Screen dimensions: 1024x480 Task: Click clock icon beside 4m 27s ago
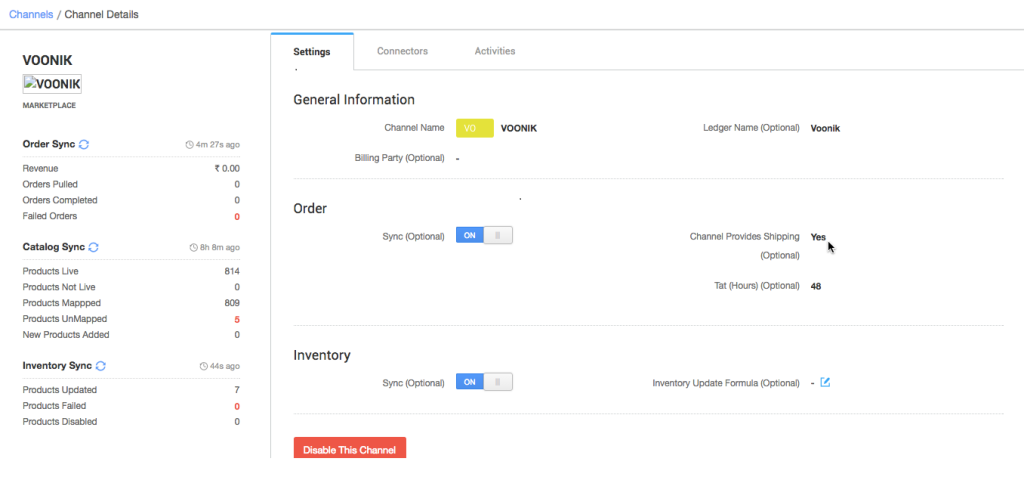[189, 145]
